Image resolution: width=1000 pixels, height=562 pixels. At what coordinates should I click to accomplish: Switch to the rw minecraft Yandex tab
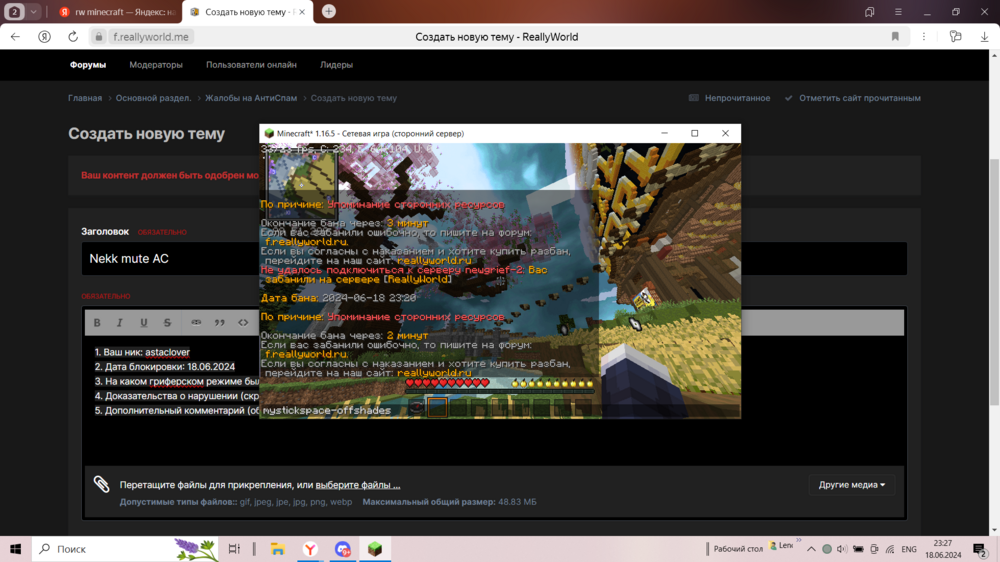(117, 12)
